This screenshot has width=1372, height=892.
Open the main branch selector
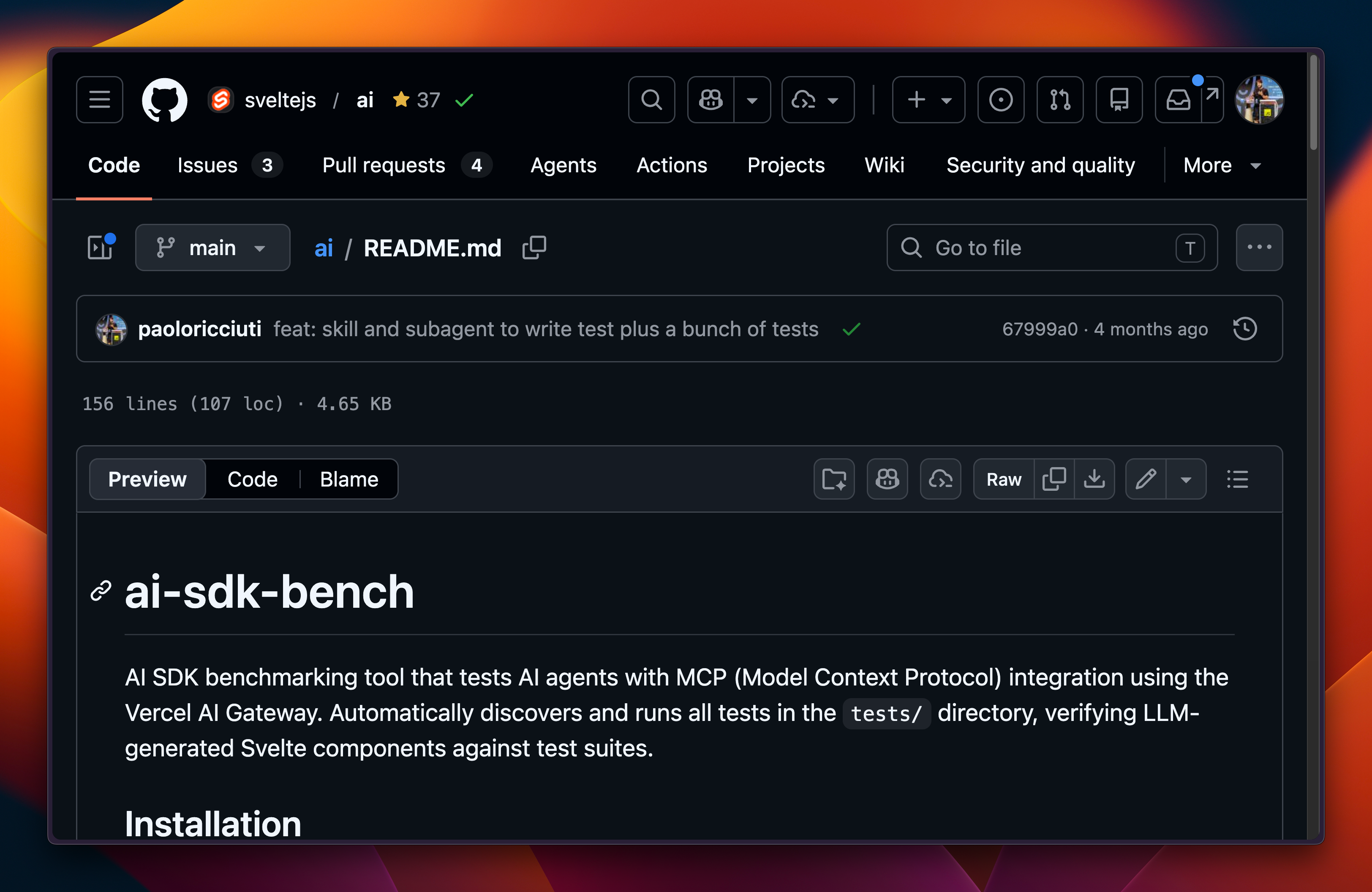pyautogui.click(x=213, y=248)
